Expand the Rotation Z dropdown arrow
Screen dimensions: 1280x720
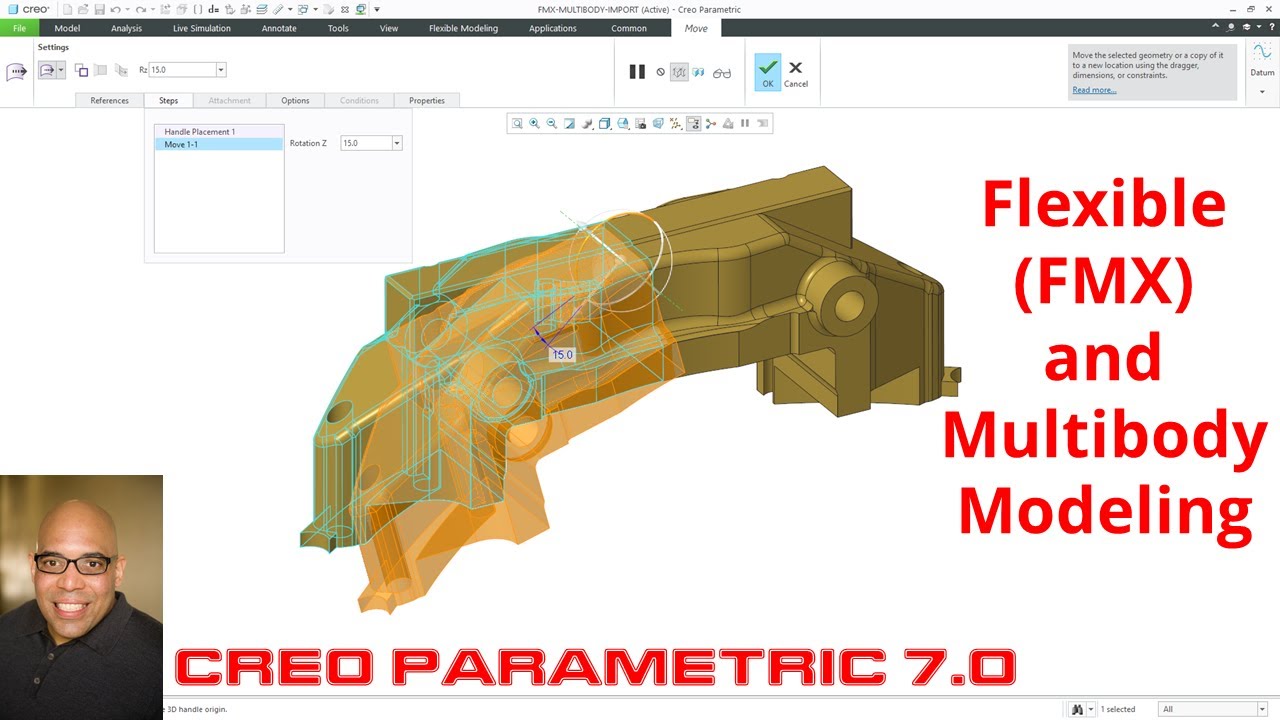(x=397, y=143)
